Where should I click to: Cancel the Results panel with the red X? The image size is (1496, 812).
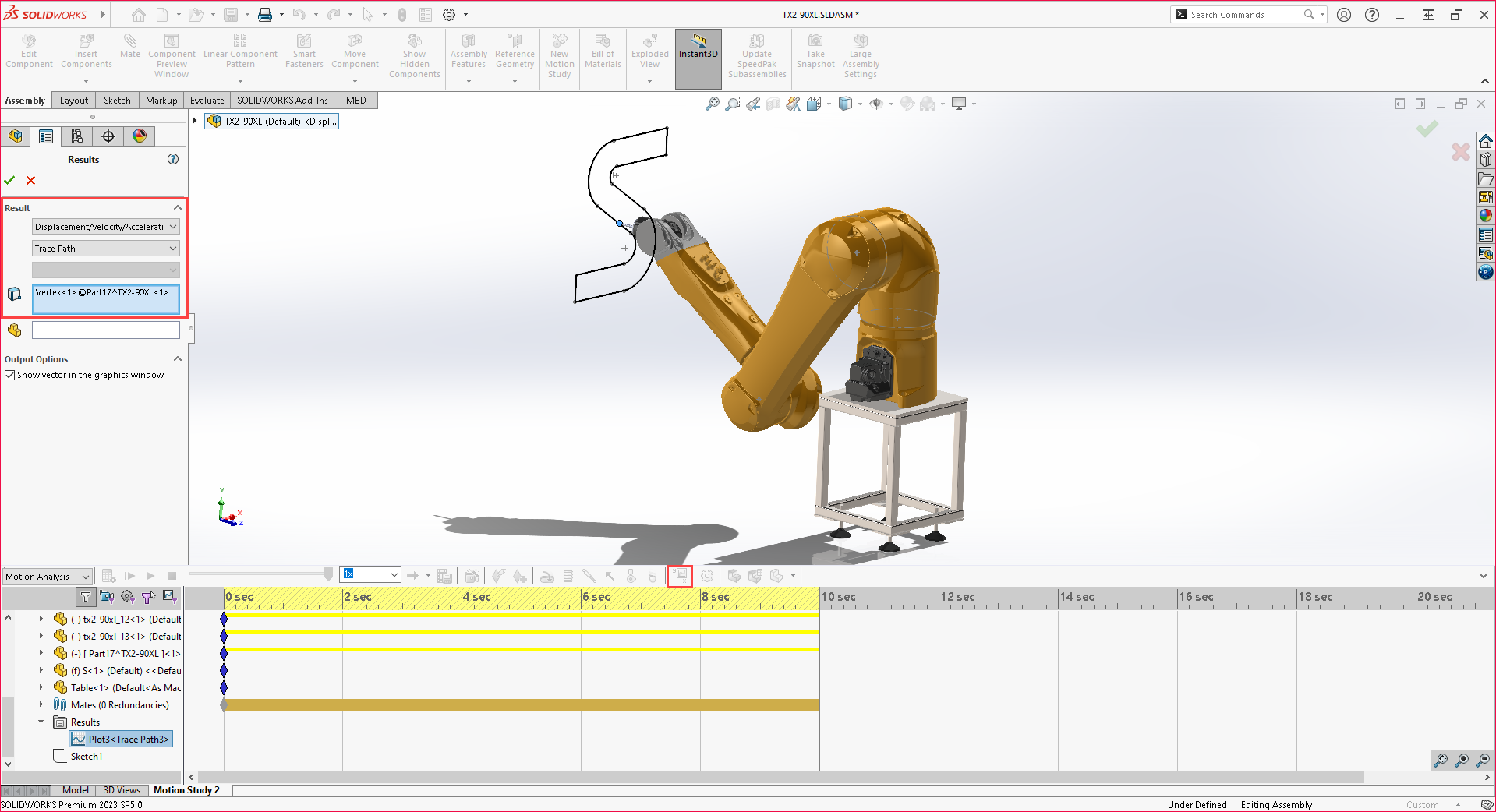[x=30, y=180]
